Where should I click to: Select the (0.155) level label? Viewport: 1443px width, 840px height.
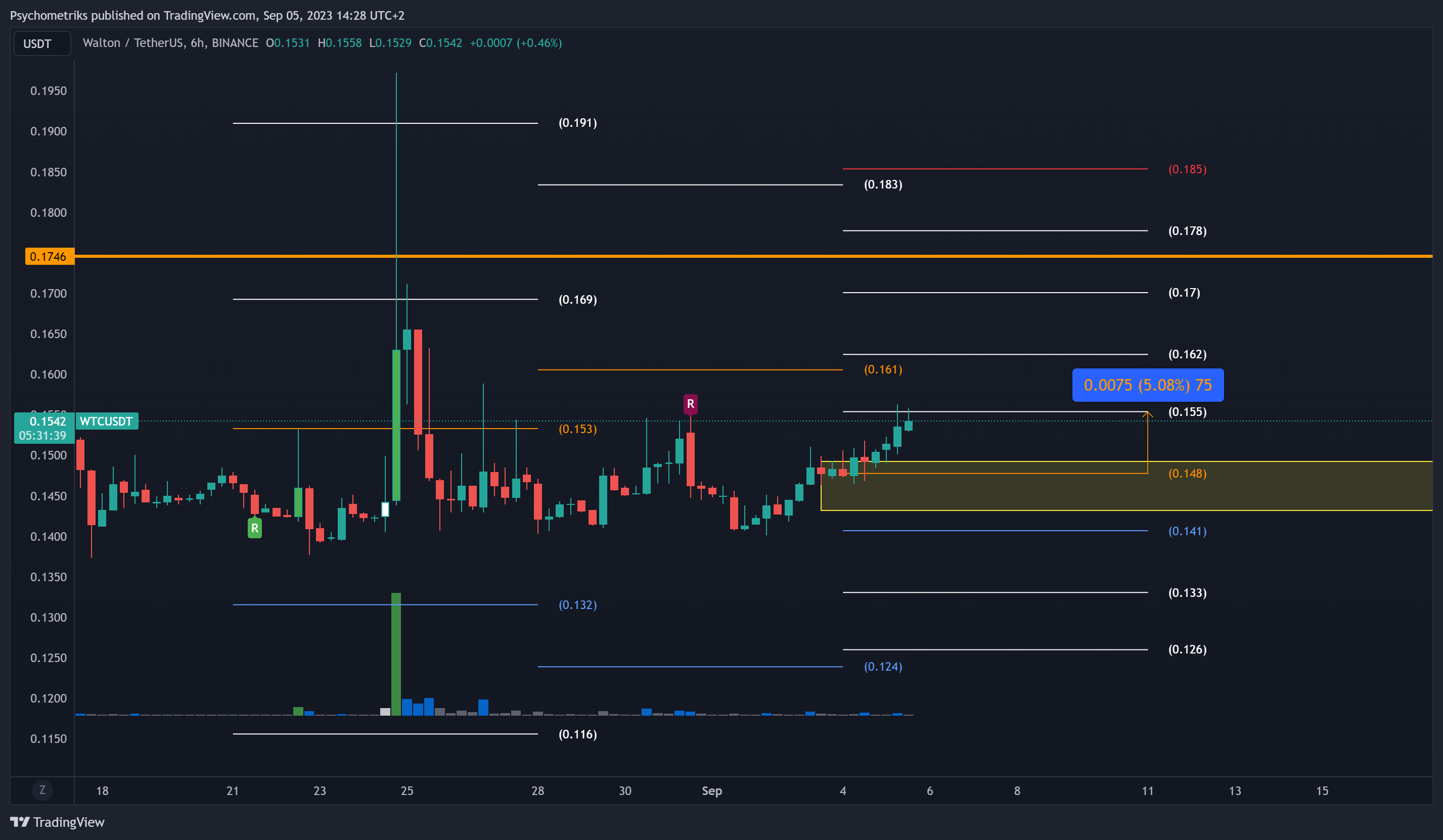coord(1187,412)
